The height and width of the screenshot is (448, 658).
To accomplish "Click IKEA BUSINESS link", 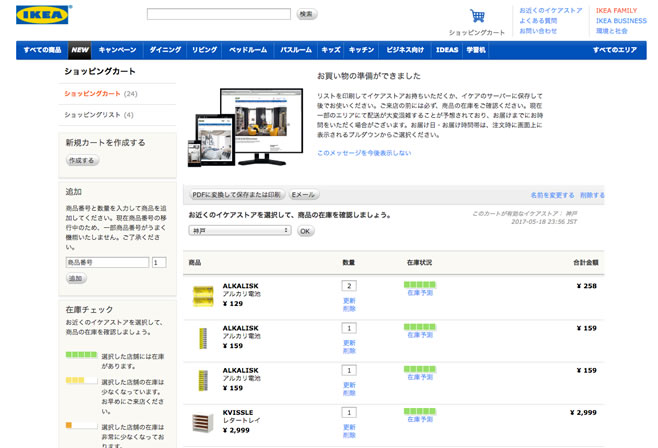I will [x=621, y=21].
